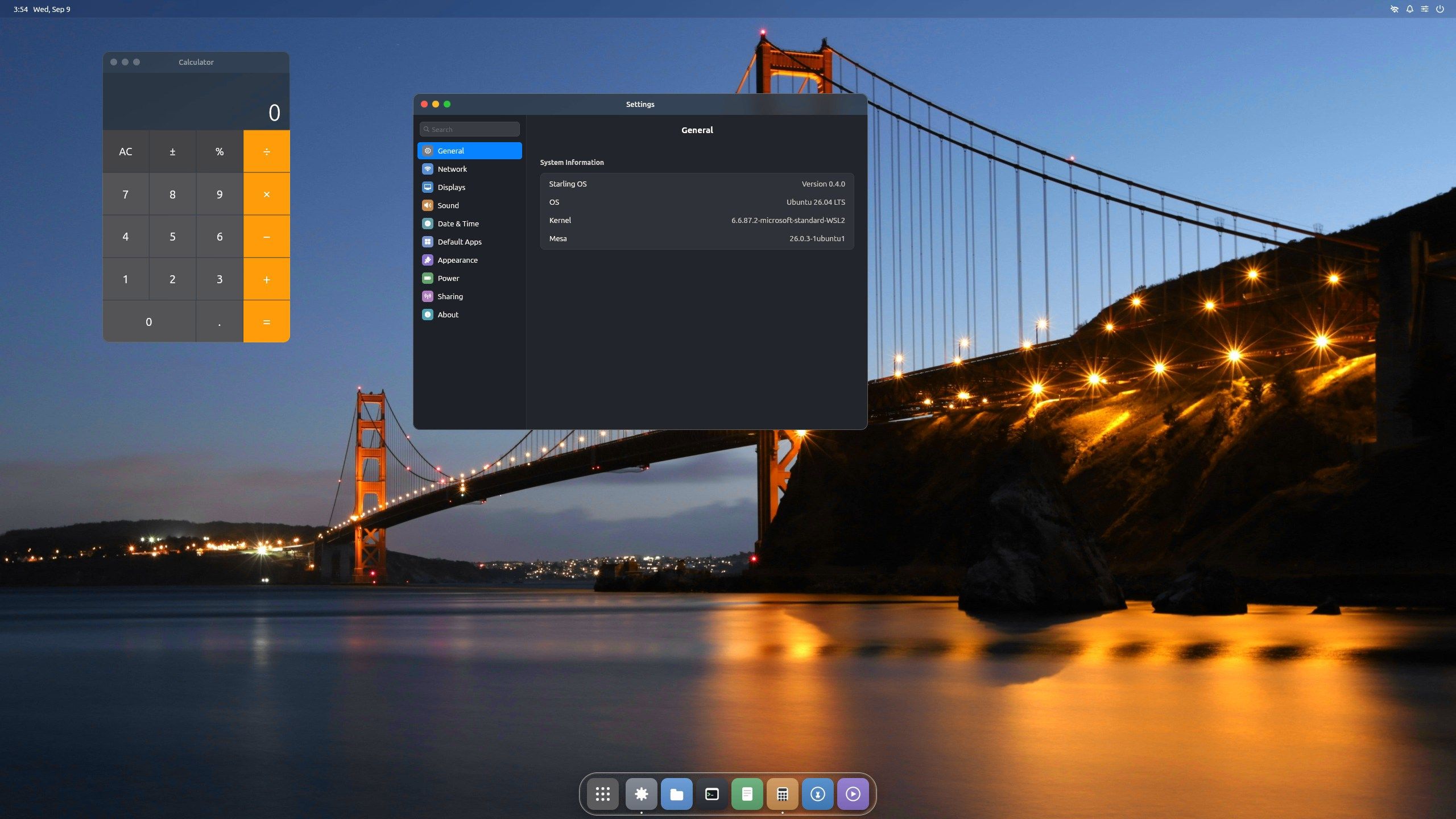Image resolution: width=1456 pixels, height=819 pixels.
Task: Click the System Information heading
Action: pos(572,162)
